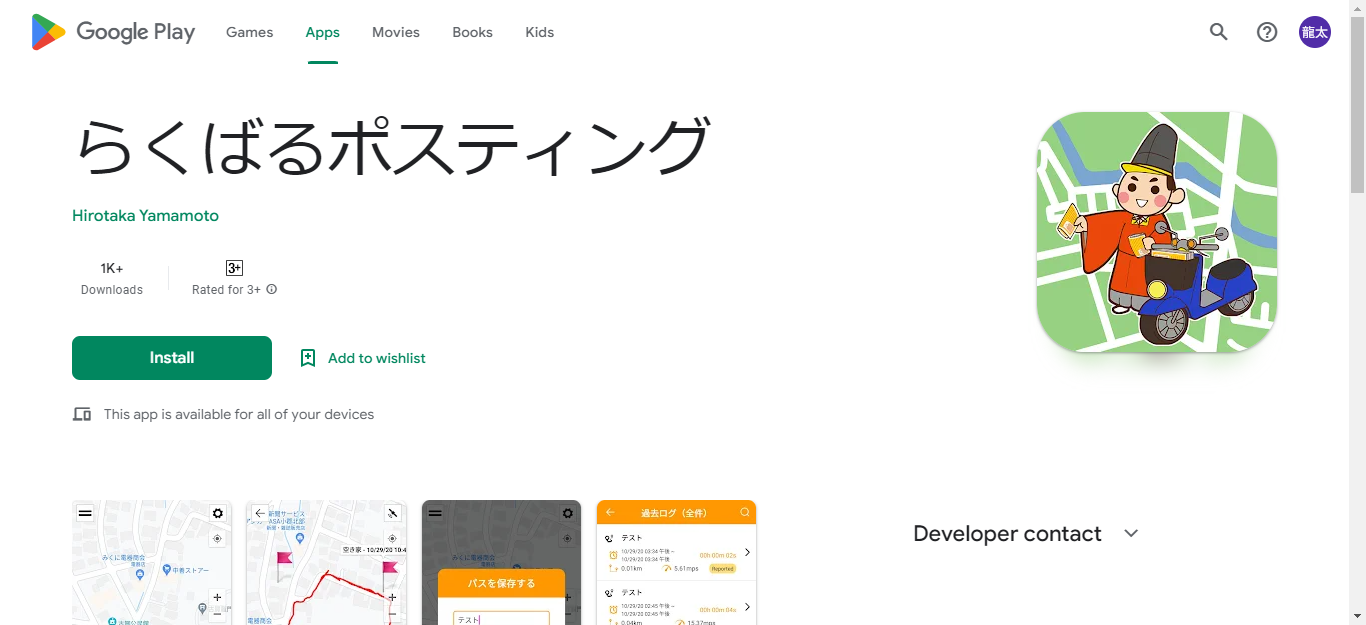Click the Rated for 3+ info icon
This screenshot has height=625, width=1366.
coord(272,290)
